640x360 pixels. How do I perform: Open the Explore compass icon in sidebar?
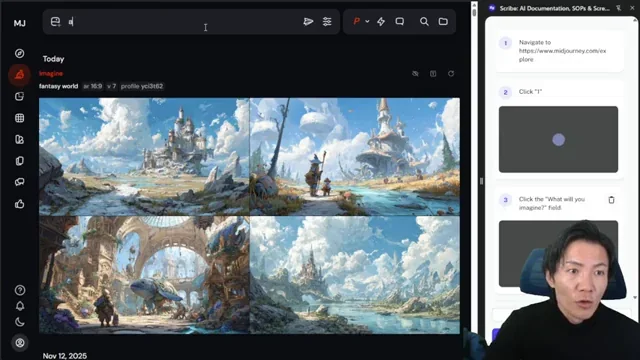(x=19, y=53)
